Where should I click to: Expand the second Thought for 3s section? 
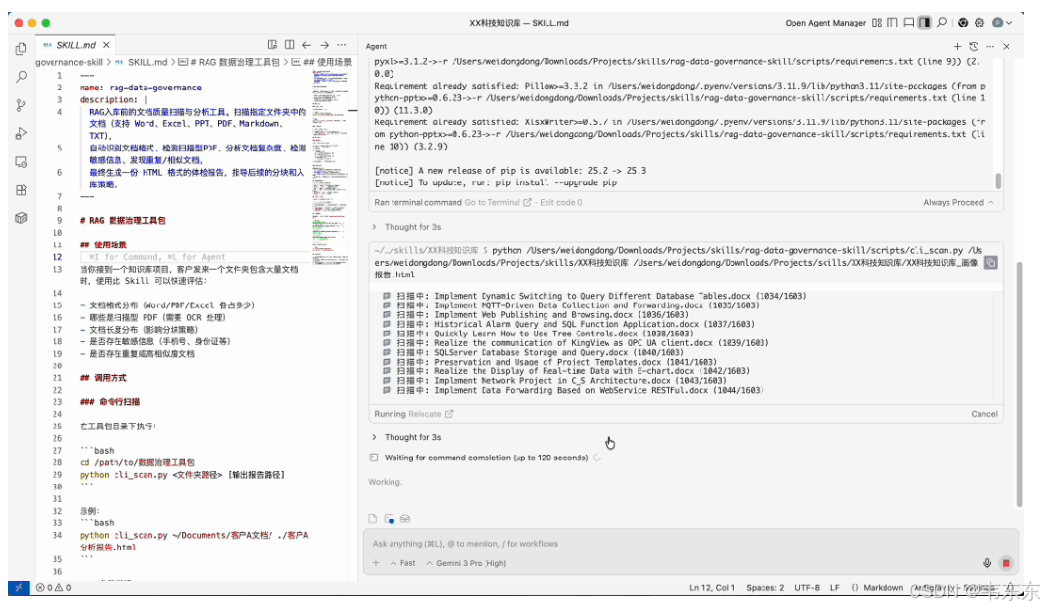[x=407, y=437]
